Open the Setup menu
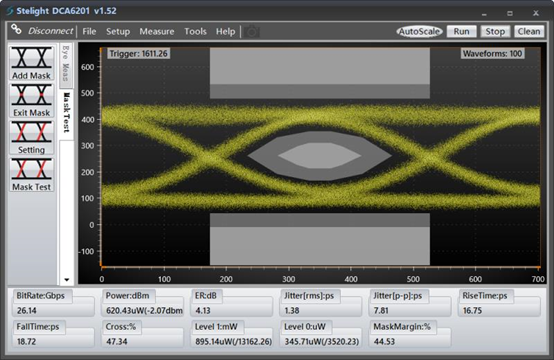The height and width of the screenshot is (360, 554). (118, 31)
